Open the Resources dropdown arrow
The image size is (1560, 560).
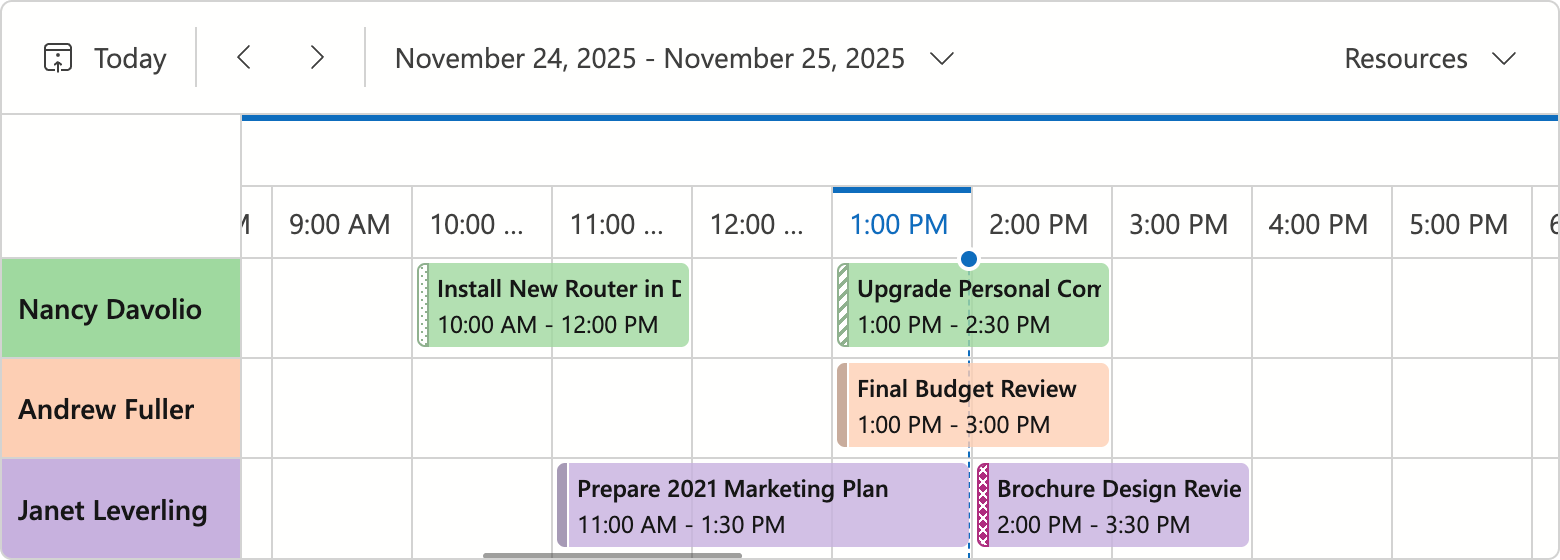tap(1504, 59)
